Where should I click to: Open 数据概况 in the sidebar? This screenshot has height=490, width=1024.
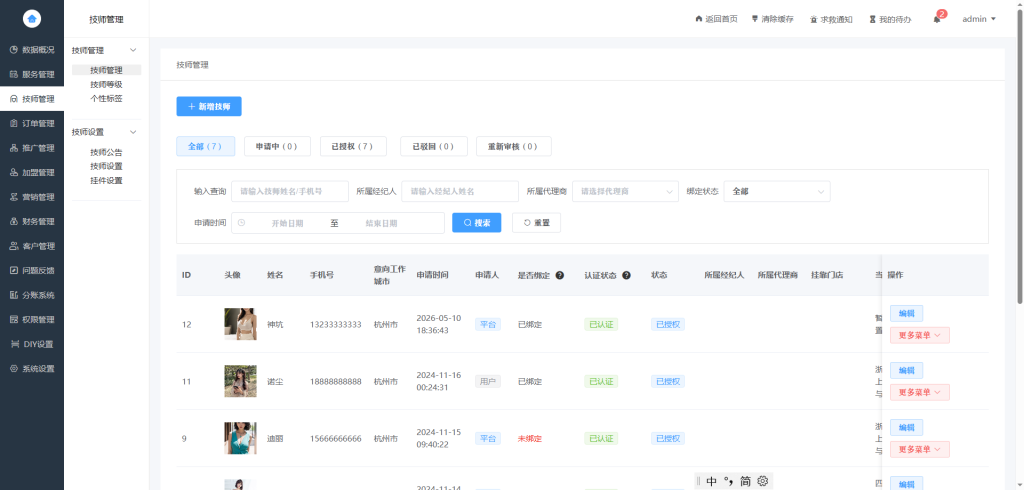[32, 50]
